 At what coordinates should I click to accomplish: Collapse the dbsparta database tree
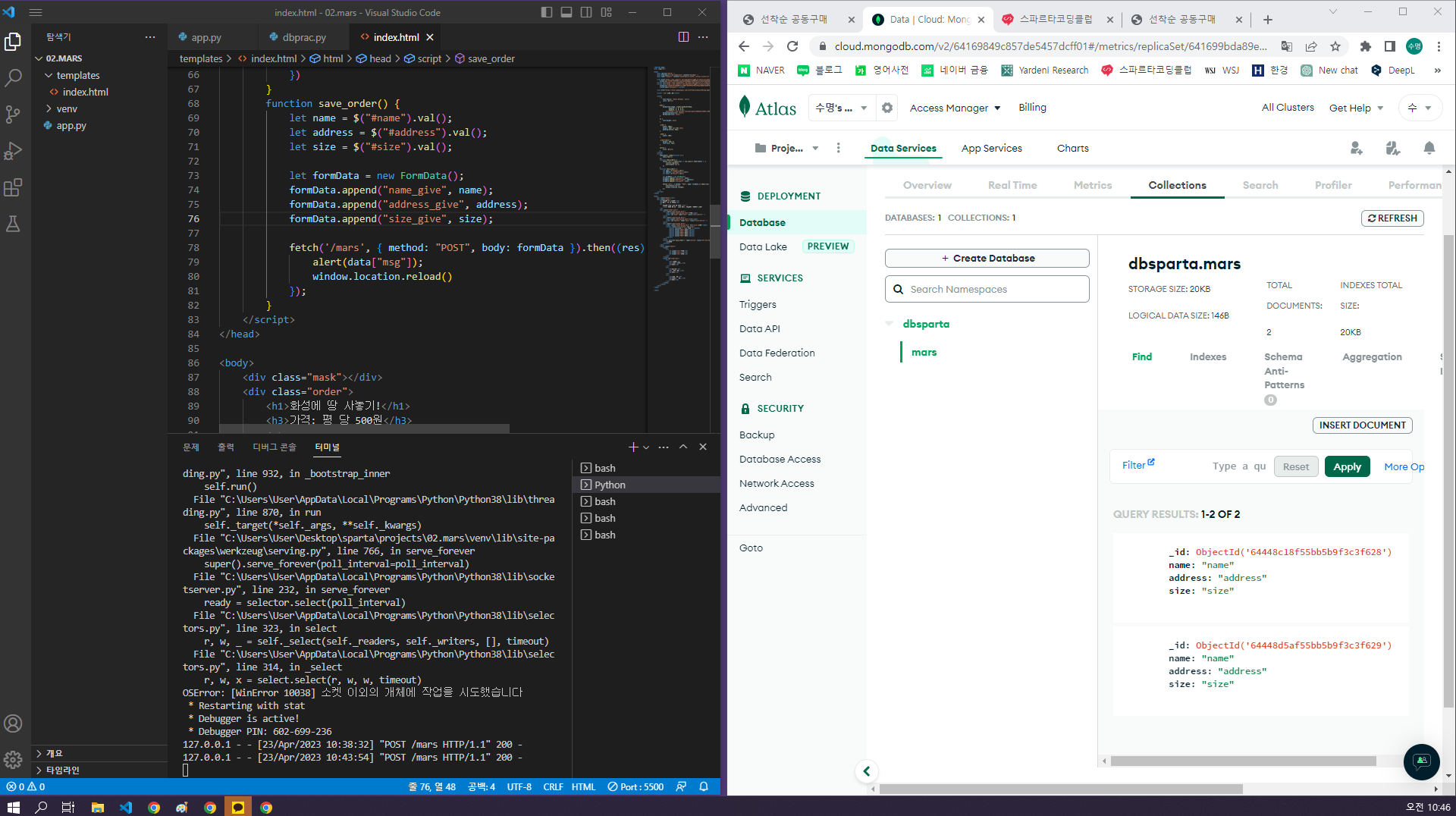coord(889,324)
